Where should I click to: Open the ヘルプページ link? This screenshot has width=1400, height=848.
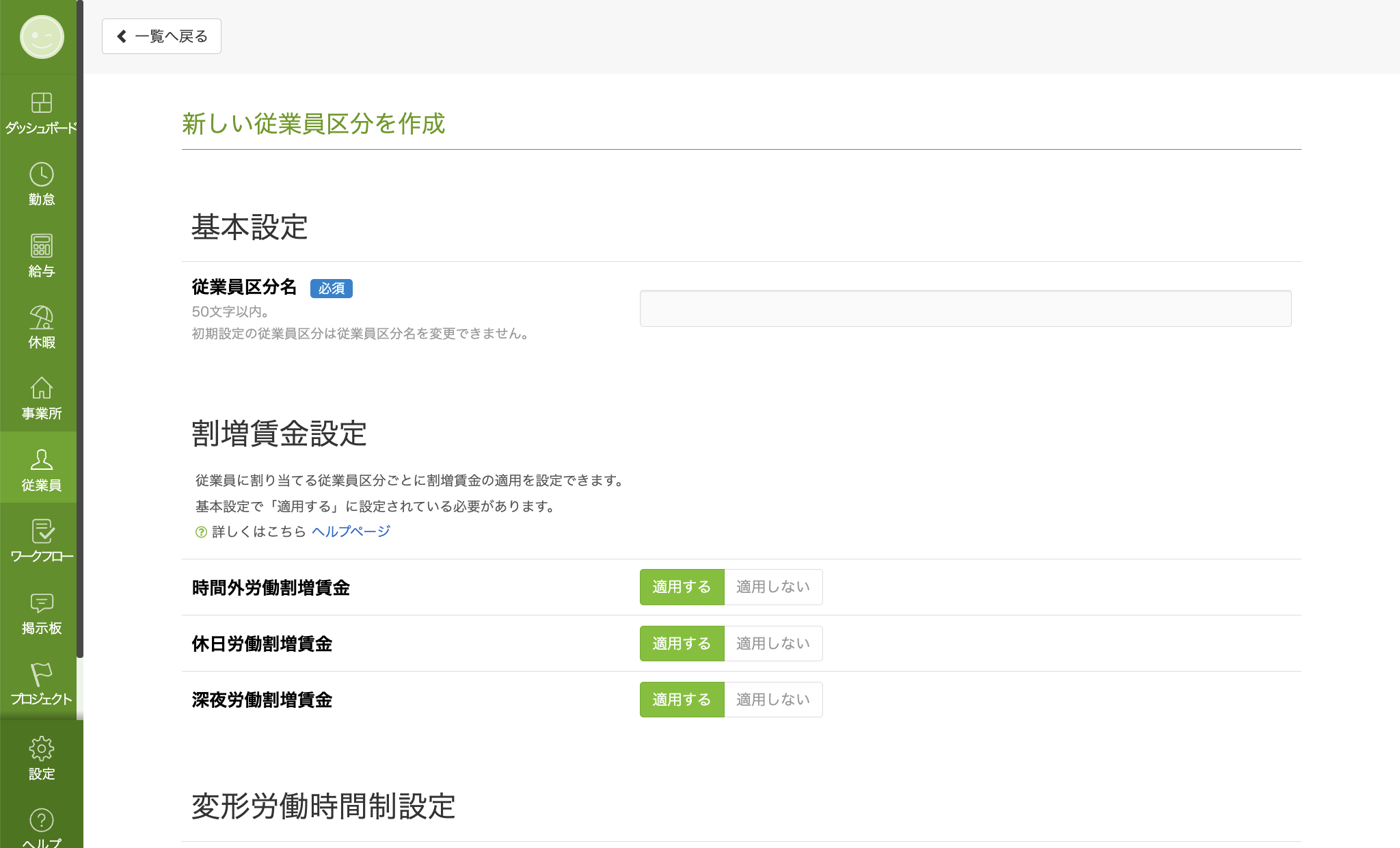click(351, 531)
